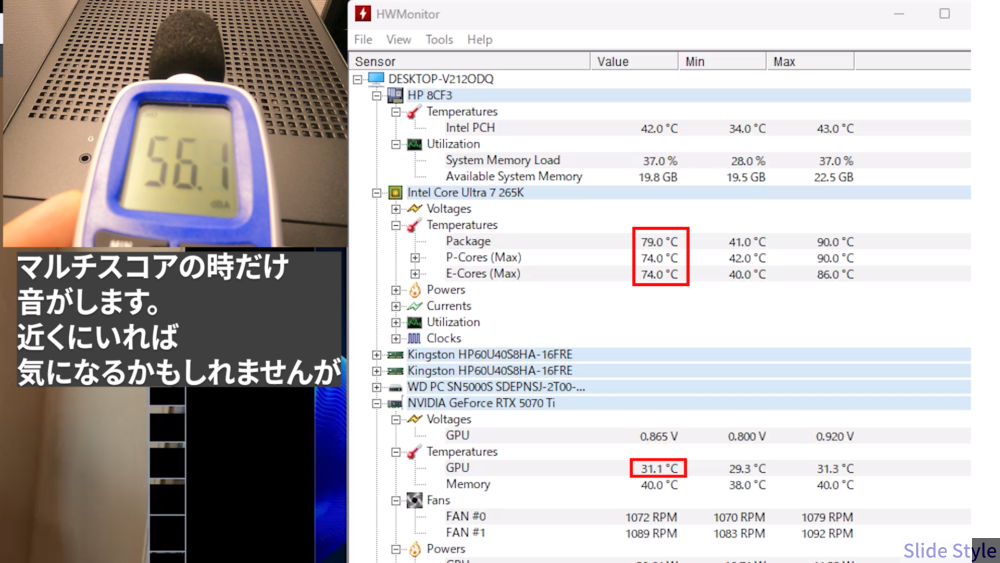1000x563 pixels.
Task: Click second Kingston memory module icon
Action: point(395,371)
